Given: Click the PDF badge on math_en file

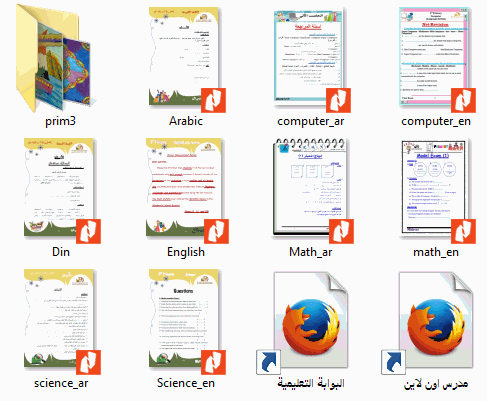Looking at the screenshot, I should [463, 231].
